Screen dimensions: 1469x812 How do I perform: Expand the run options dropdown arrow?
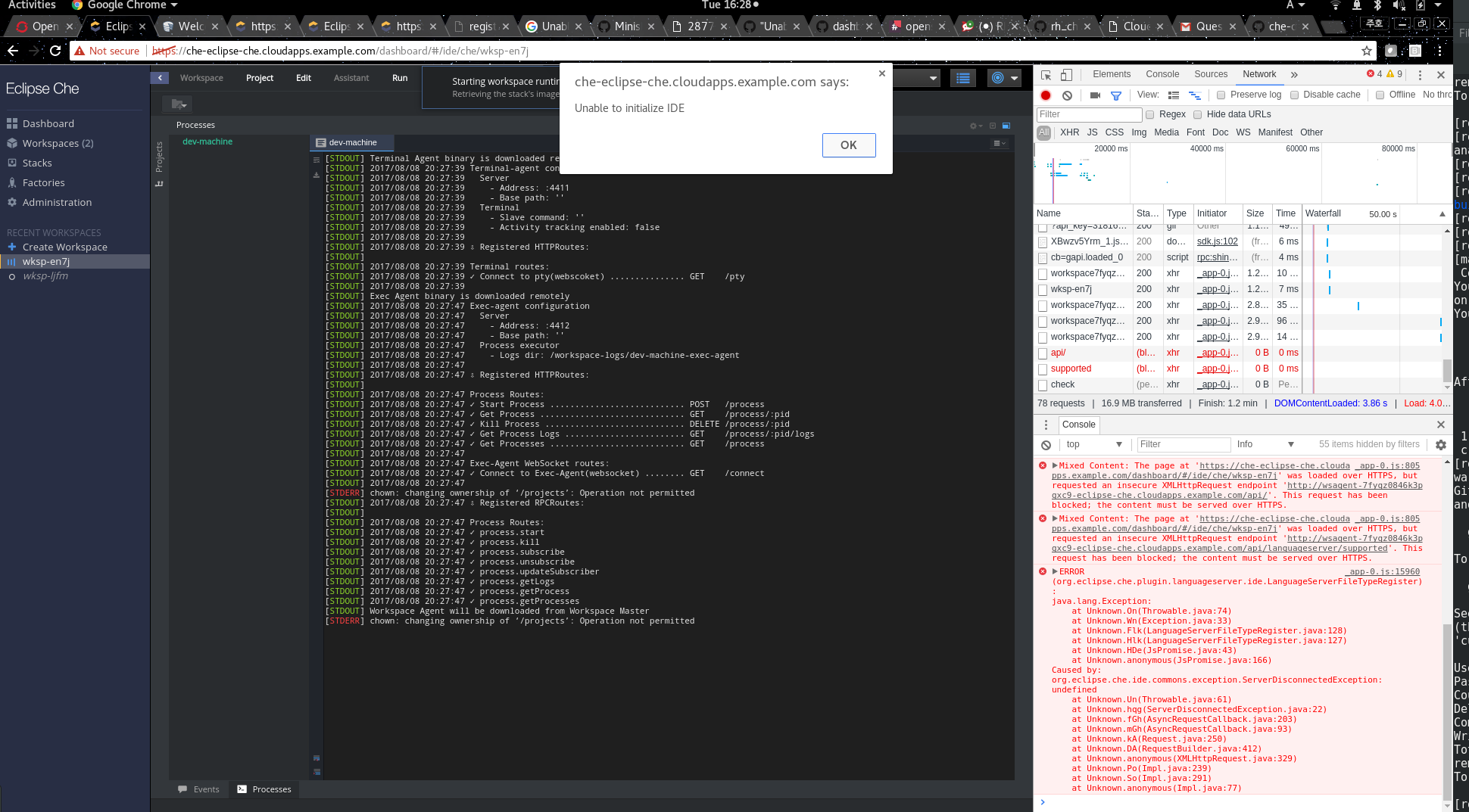point(1015,77)
